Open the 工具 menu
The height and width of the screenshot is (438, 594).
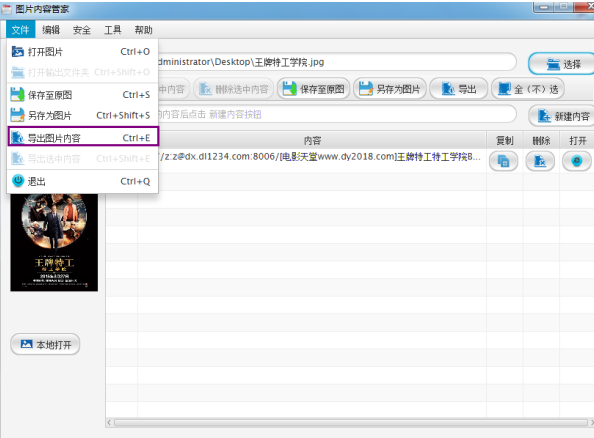pos(113,30)
